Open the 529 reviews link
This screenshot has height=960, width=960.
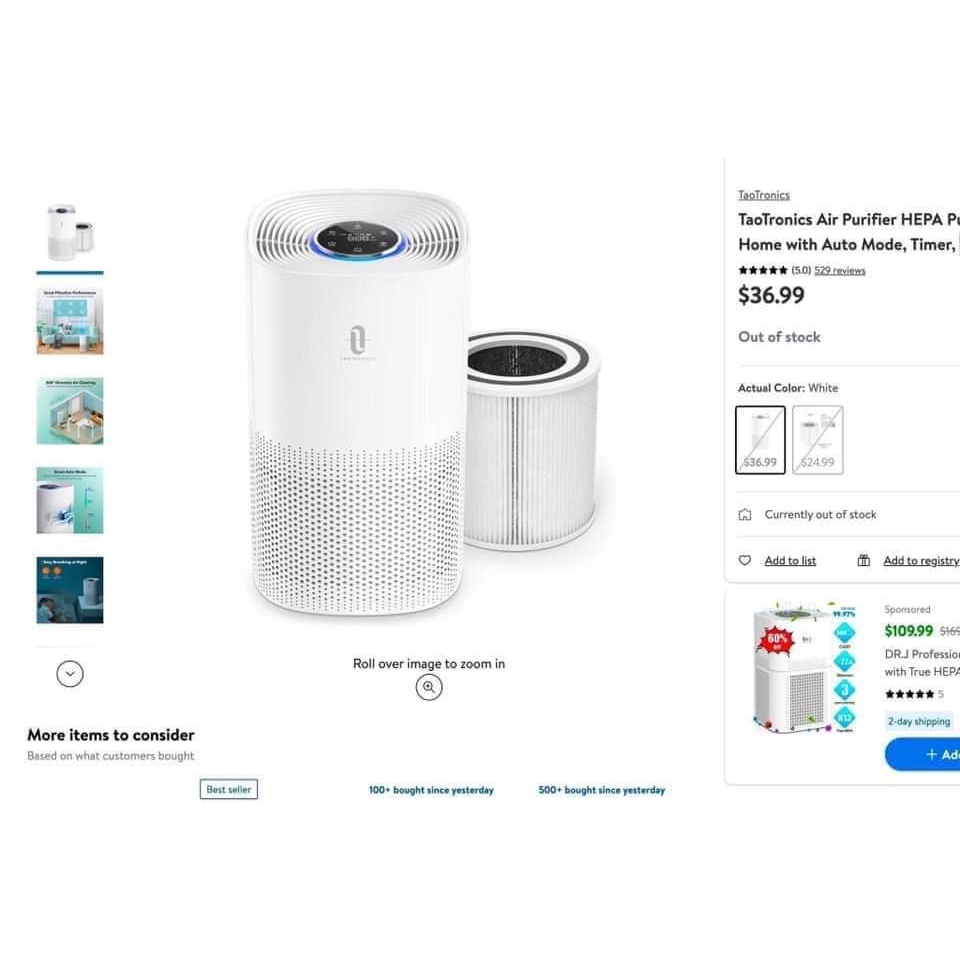[x=839, y=270]
